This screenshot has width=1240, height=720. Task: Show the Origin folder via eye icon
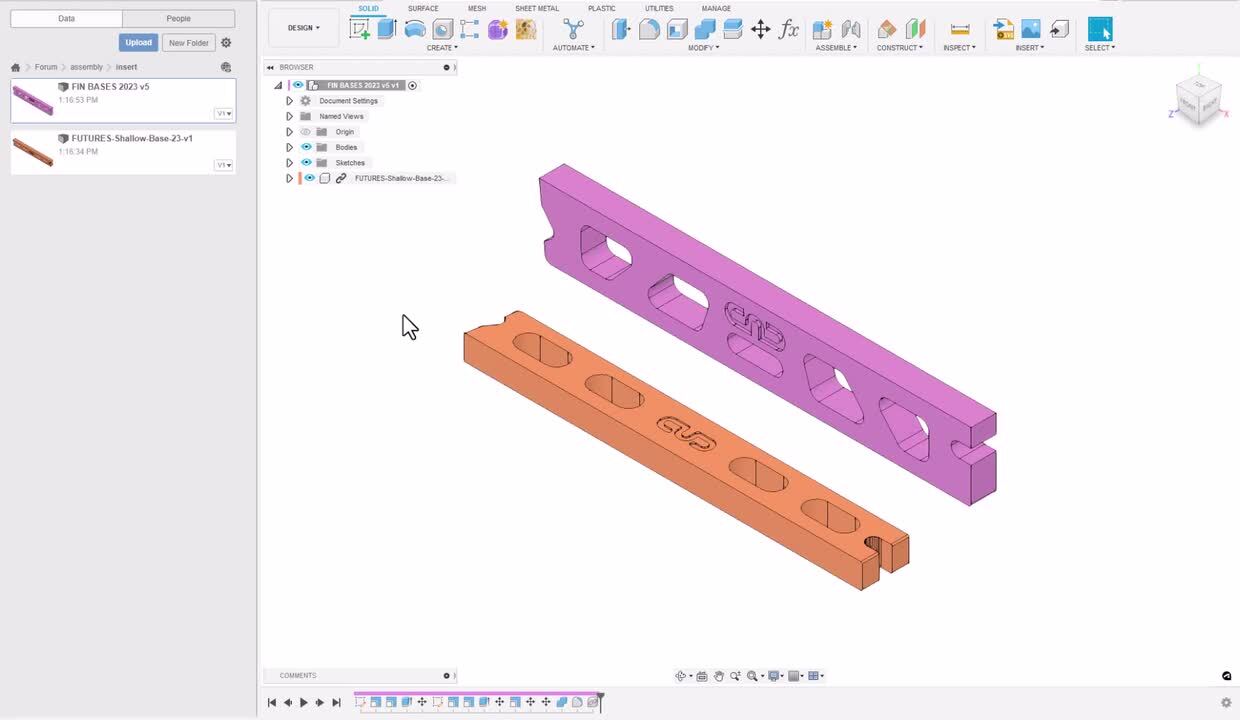click(306, 132)
